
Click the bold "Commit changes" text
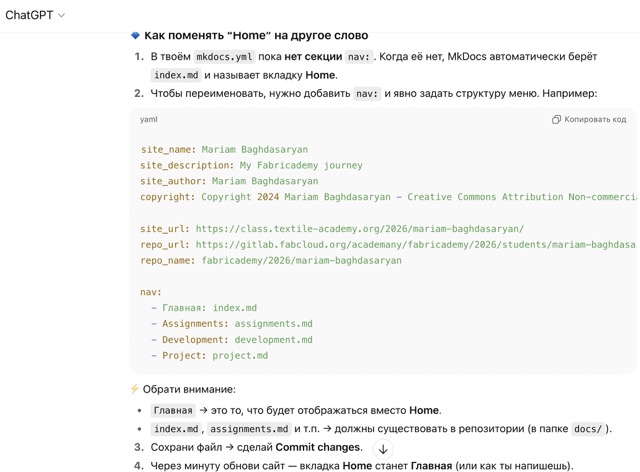pos(318,447)
